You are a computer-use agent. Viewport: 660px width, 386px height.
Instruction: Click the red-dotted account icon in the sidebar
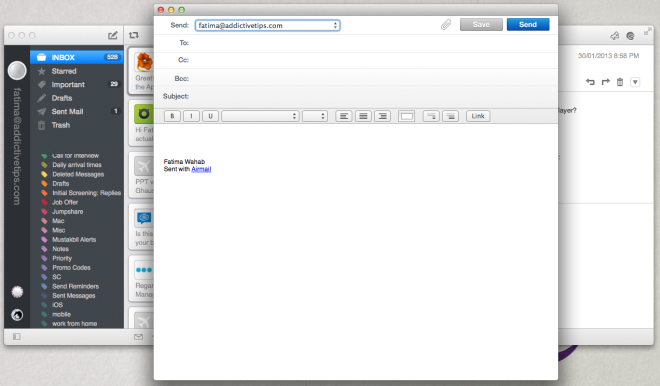(17, 292)
